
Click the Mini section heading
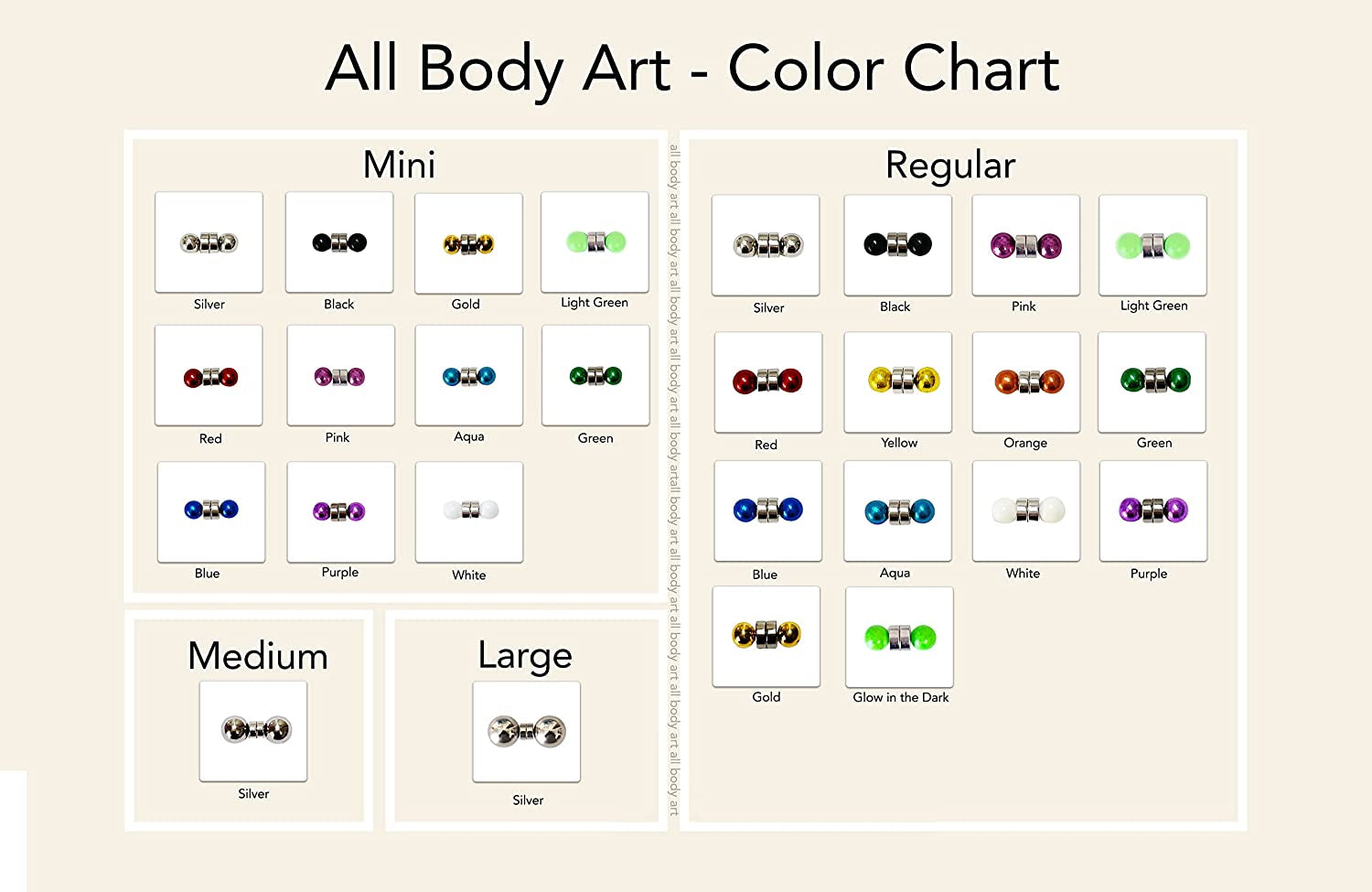point(399,166)
